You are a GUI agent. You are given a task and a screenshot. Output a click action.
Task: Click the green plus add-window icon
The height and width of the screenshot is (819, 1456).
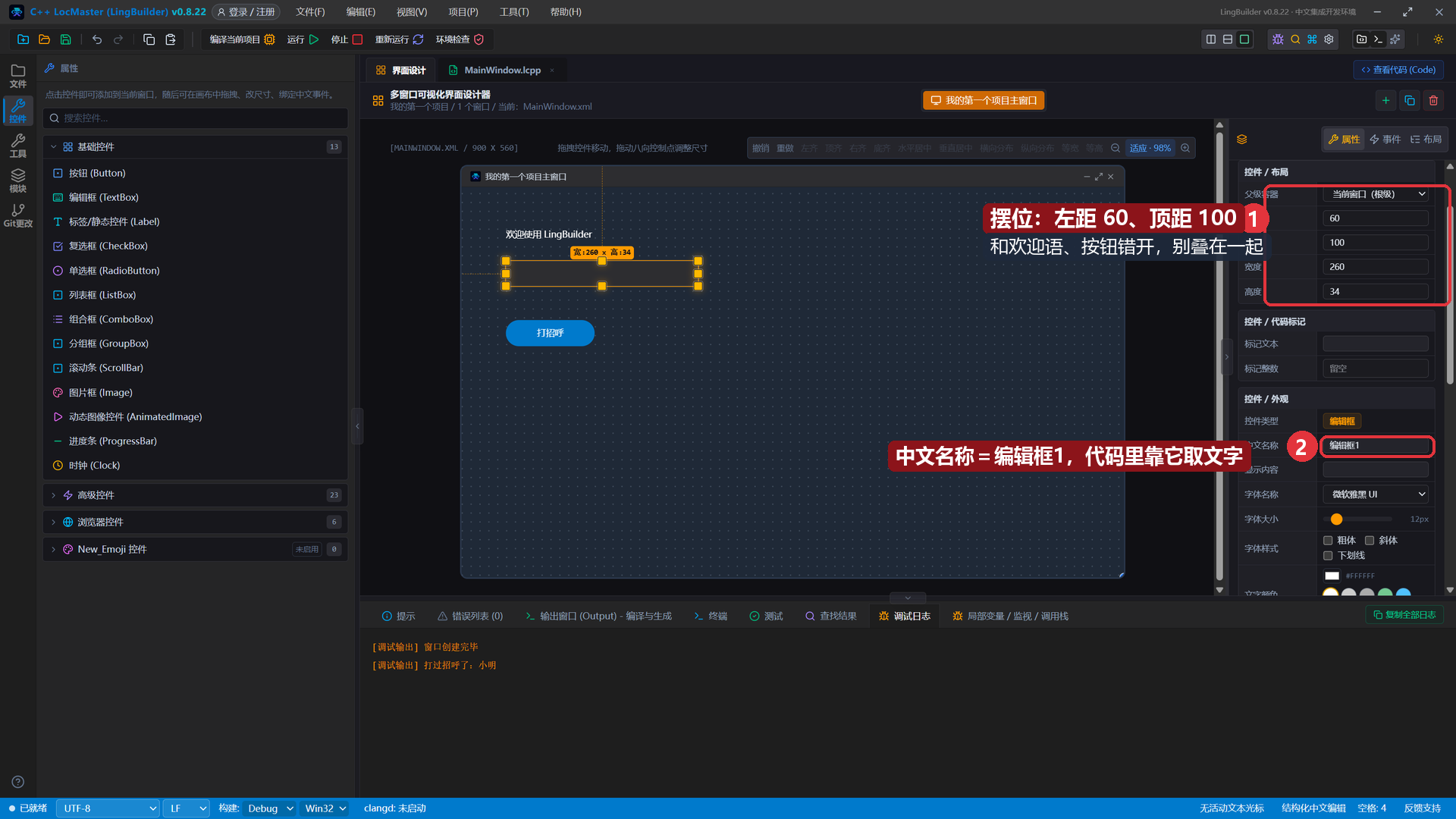1385,100
